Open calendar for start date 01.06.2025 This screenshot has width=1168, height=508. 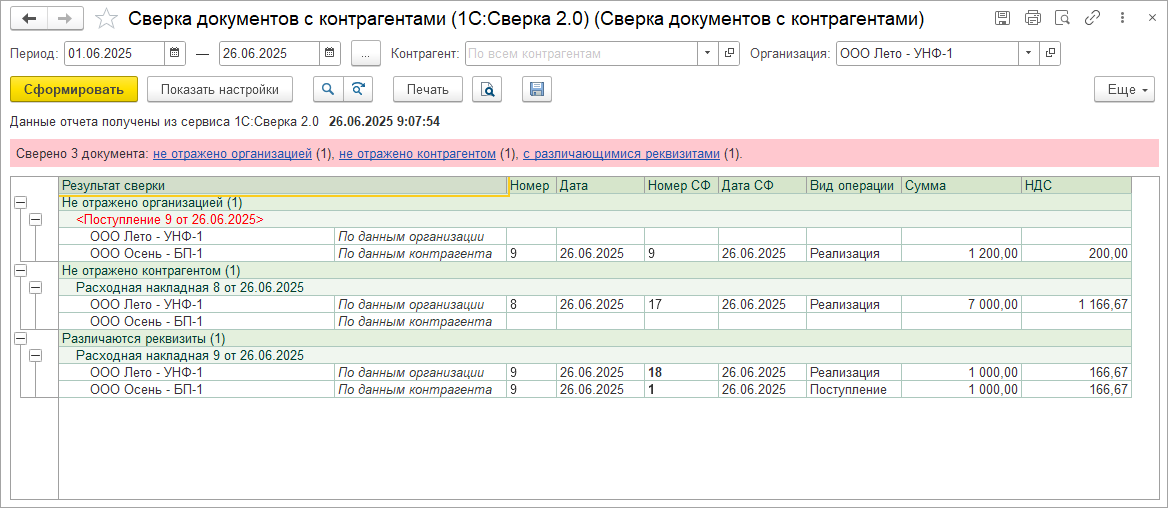pyautogui.click(x=174, y=53)
